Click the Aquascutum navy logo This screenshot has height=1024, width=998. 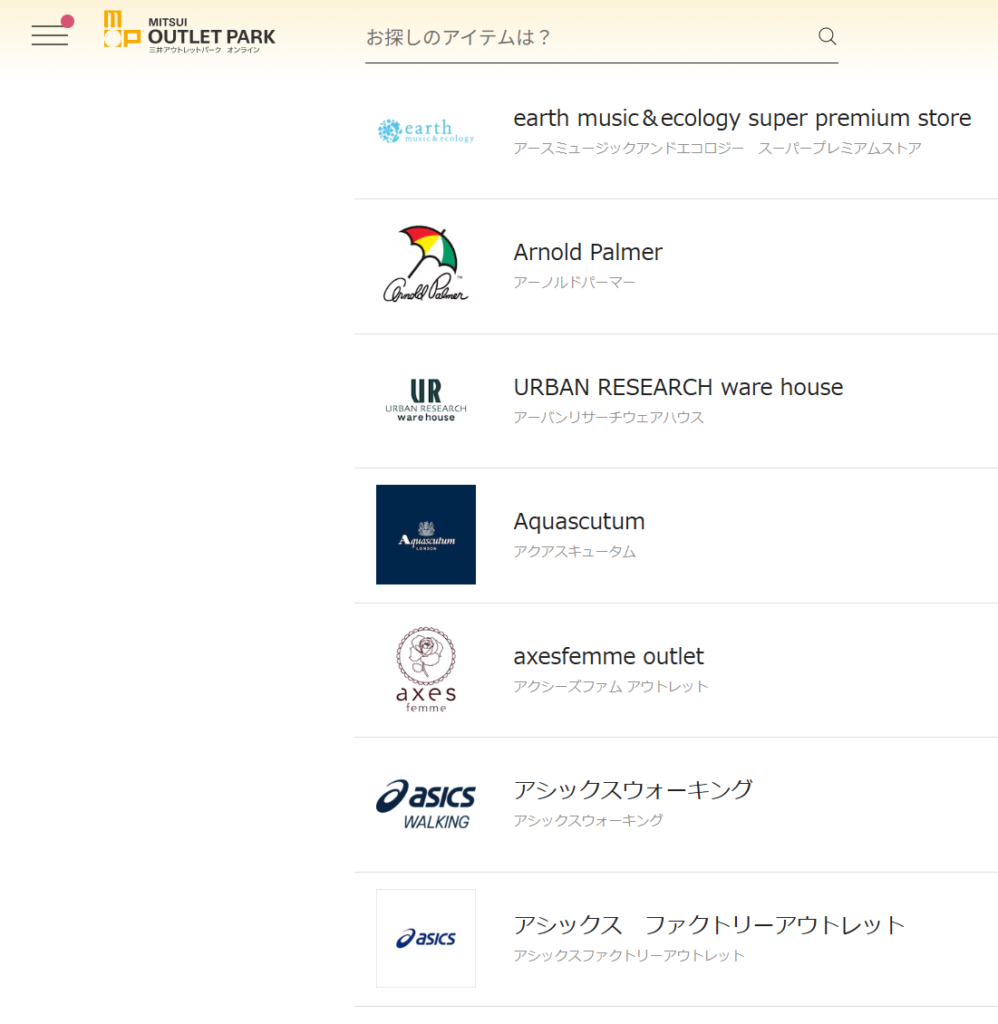pyautogui.click(x=426, y=534)
